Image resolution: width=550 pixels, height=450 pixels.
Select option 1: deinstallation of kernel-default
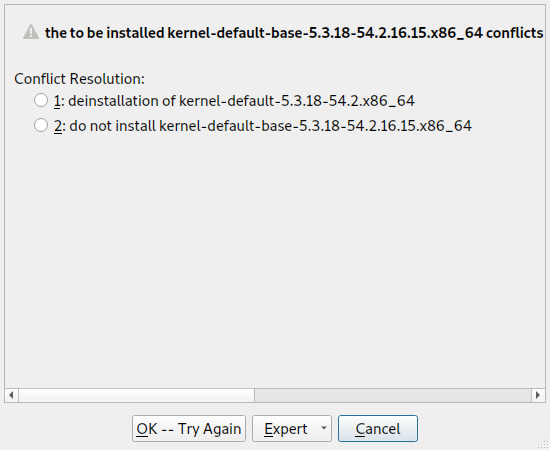pos(41,100)
